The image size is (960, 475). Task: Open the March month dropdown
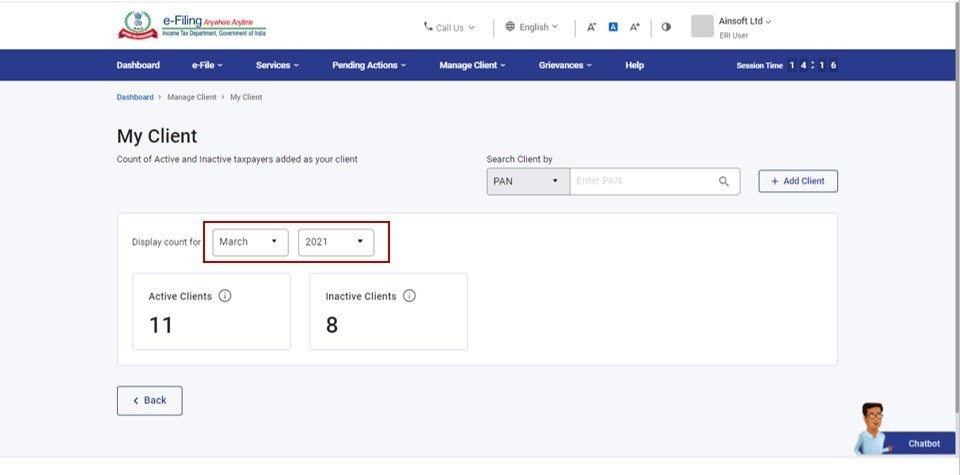tap(250, 242)
